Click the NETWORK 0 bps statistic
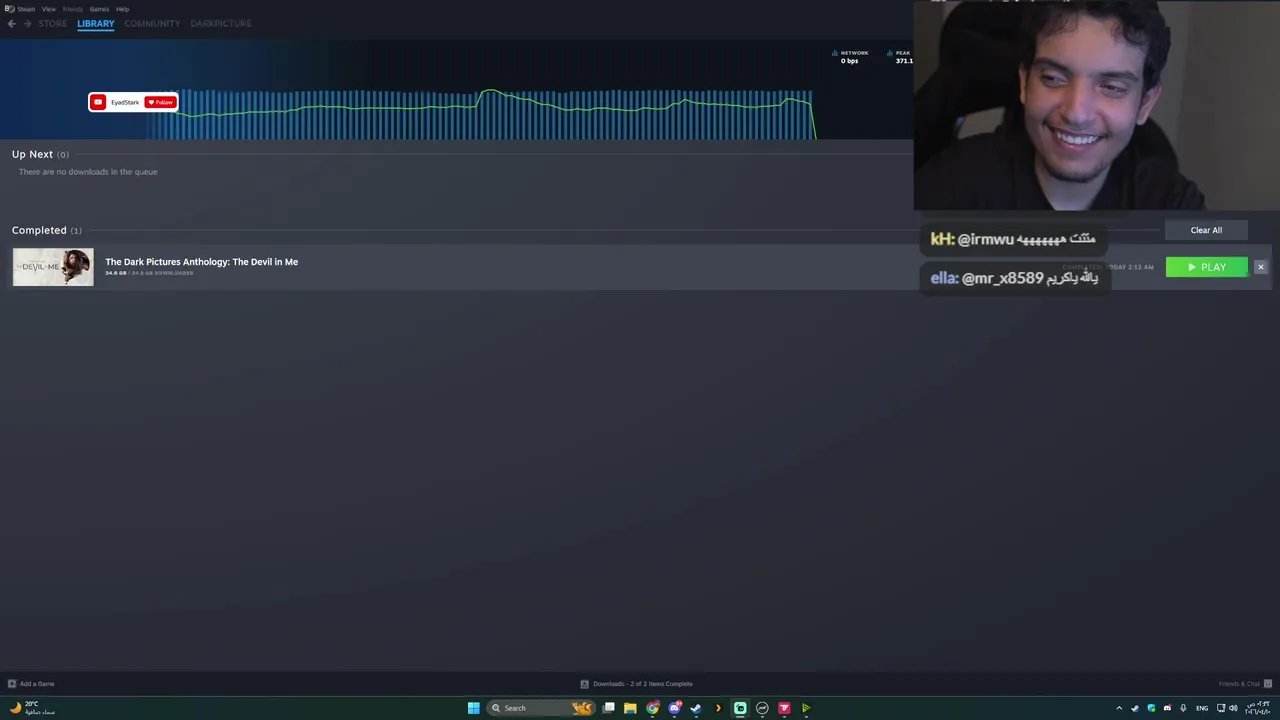 [x=850, y=57]
